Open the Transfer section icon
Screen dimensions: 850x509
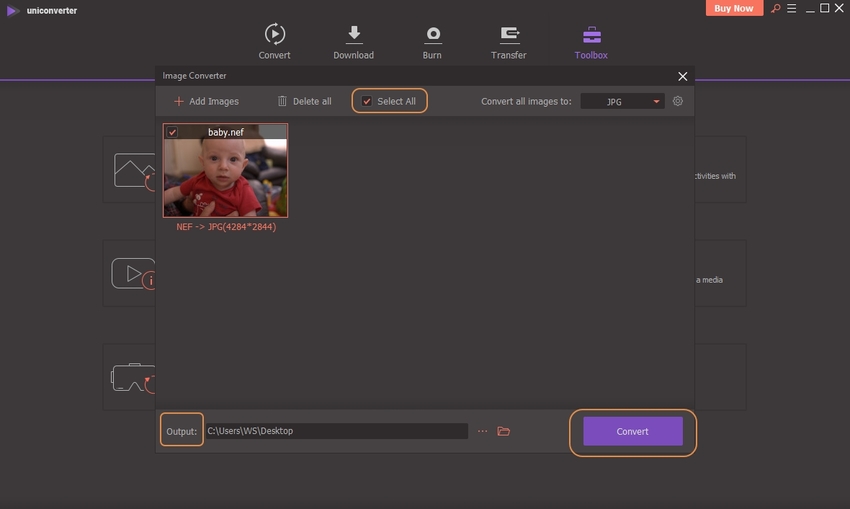click(x=509, y=35)
